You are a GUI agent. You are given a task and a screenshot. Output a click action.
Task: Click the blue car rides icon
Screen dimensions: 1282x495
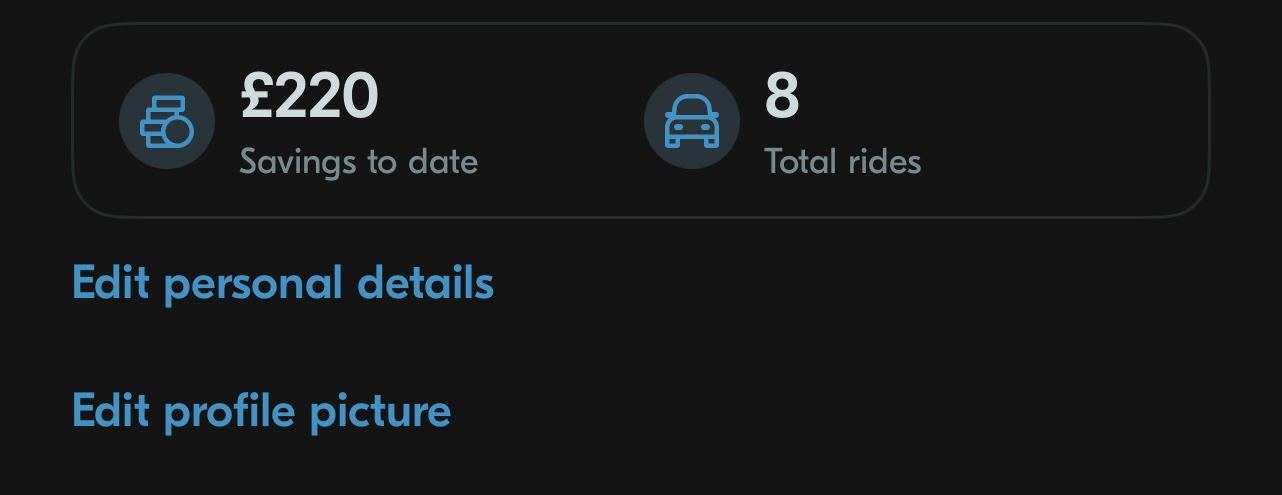coord(691,121)
